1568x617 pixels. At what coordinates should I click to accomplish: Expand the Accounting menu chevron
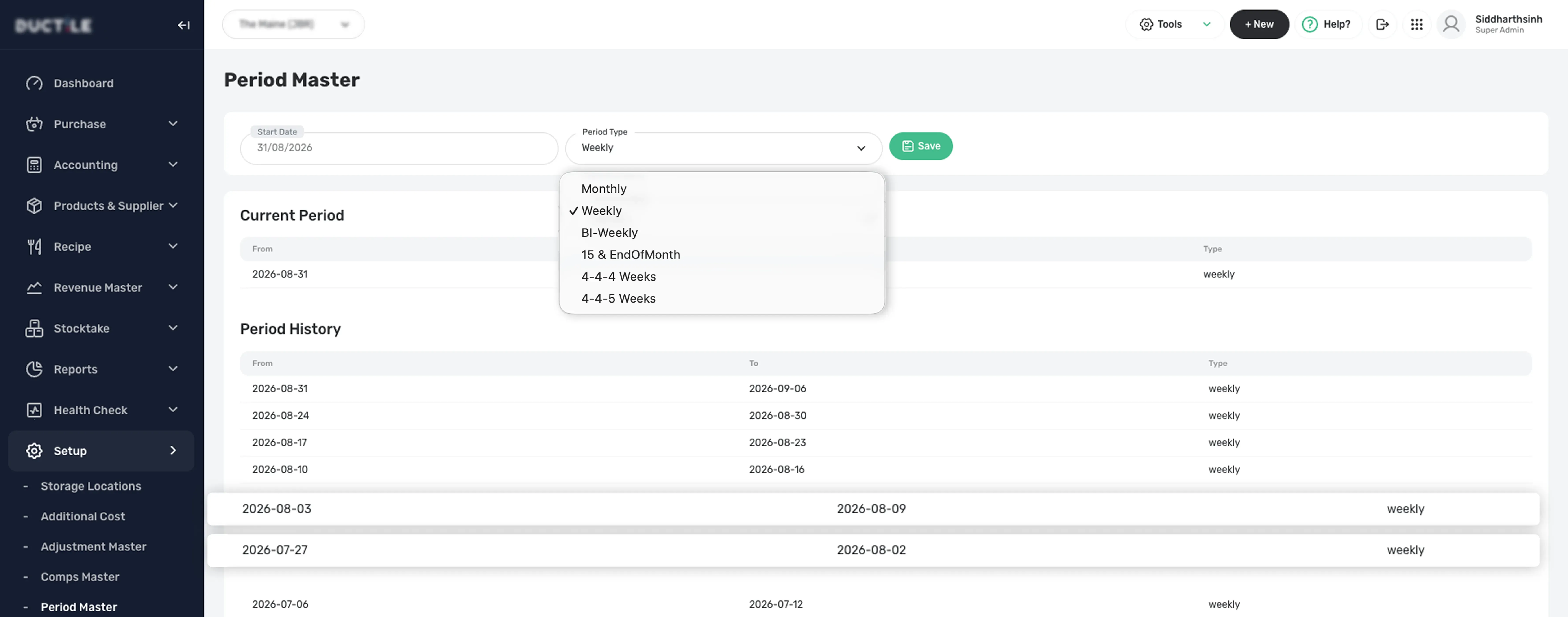173,164
